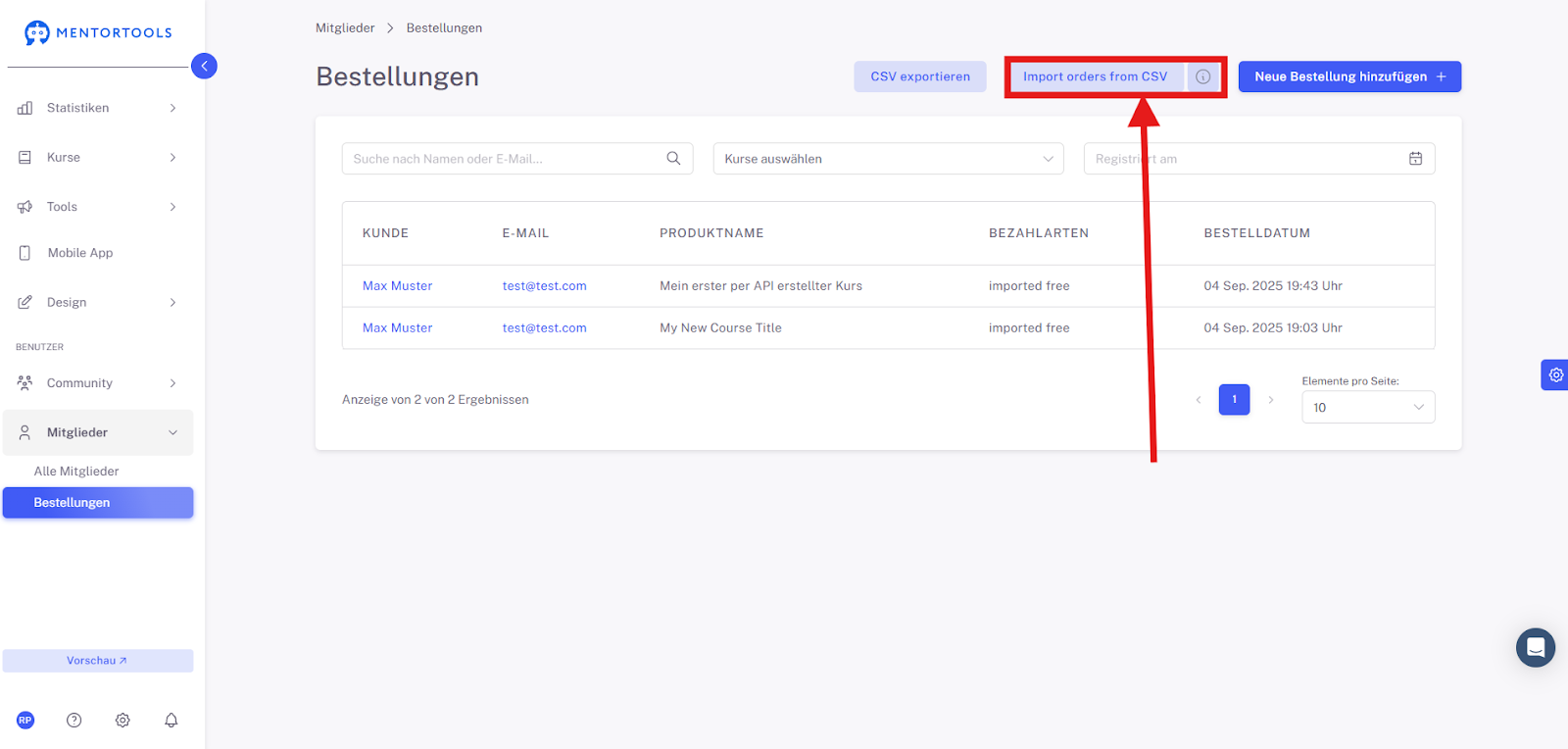
Task: Focus the Registriert am date field
Action: tap(1259, 159)
